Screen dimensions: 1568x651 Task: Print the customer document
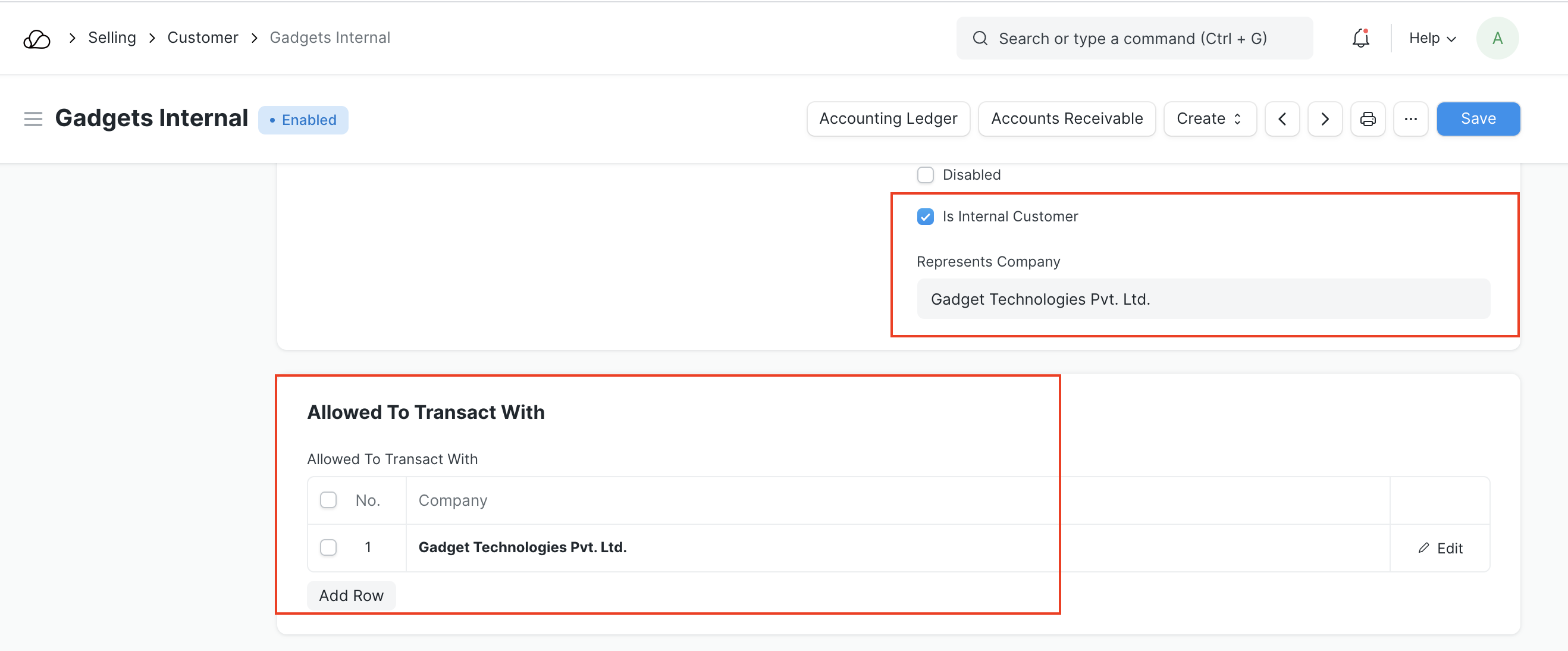(x=1368, y=119)
